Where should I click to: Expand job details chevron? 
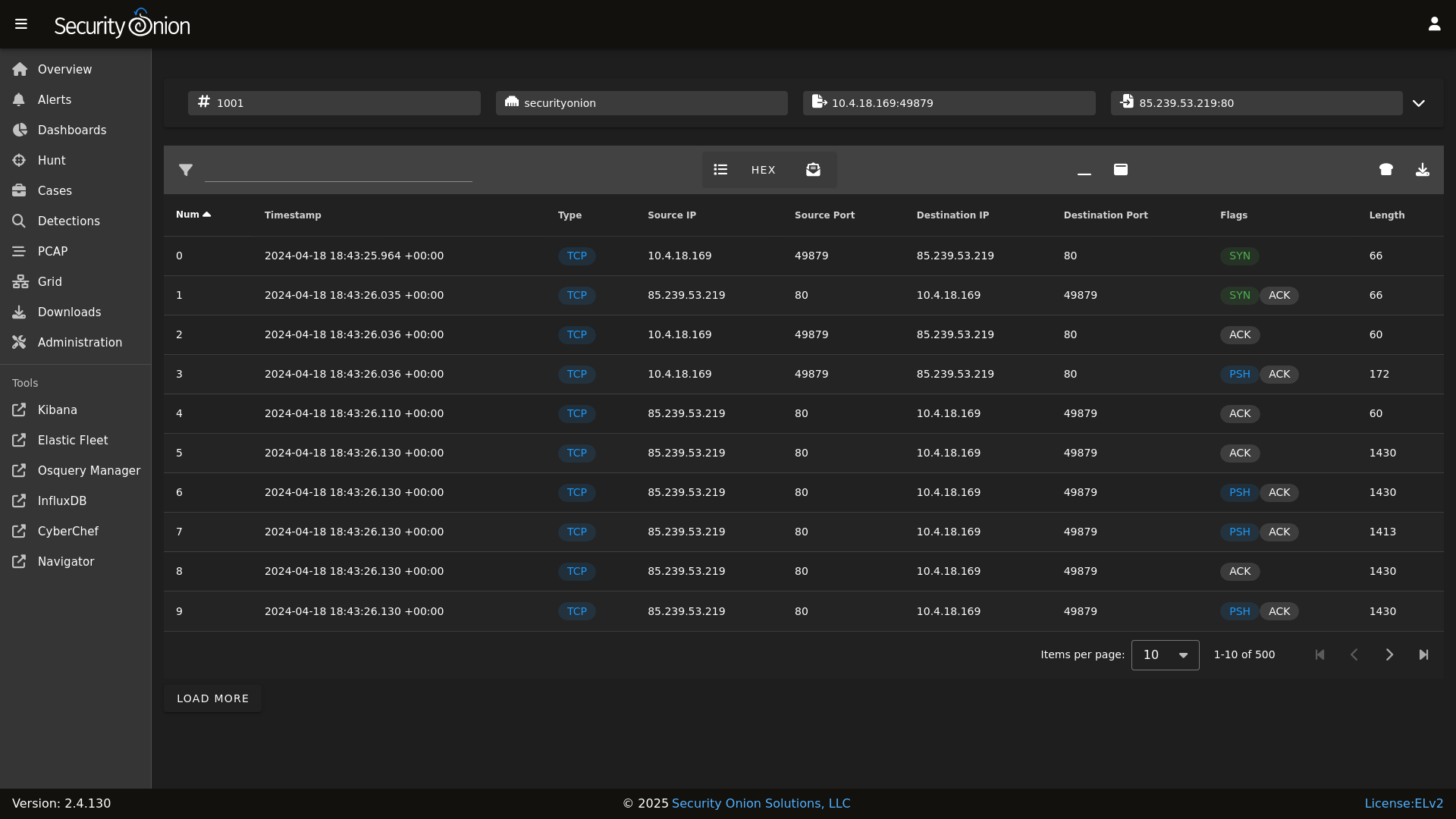[x=1419, y=103]
